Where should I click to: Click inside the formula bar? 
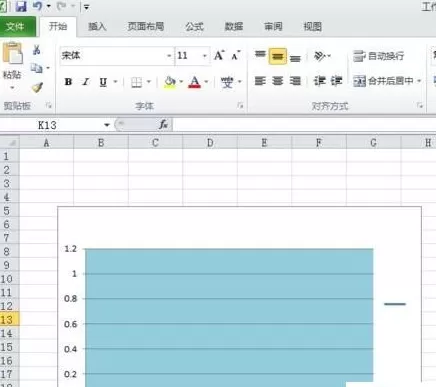click(x=304, y=125)
